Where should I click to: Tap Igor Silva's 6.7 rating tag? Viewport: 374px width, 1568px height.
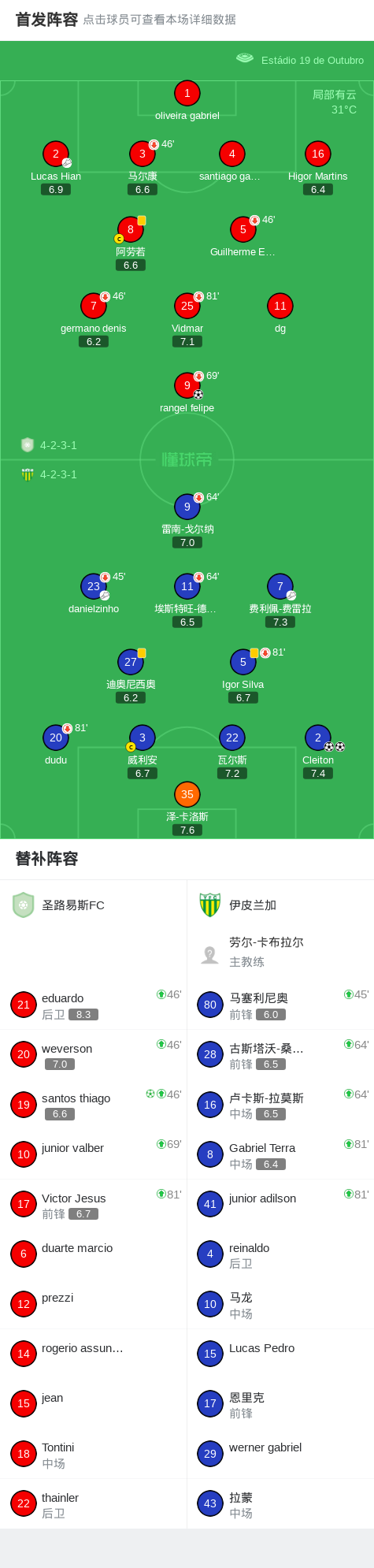click(243, 697)
